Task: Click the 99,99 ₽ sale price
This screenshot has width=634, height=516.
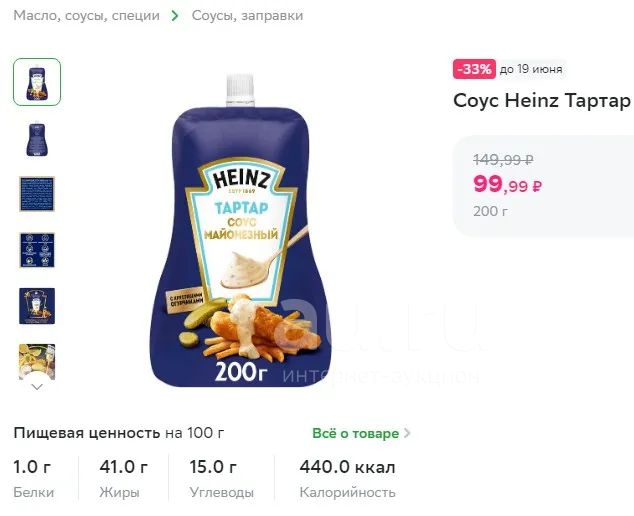Action: (507, 184)
